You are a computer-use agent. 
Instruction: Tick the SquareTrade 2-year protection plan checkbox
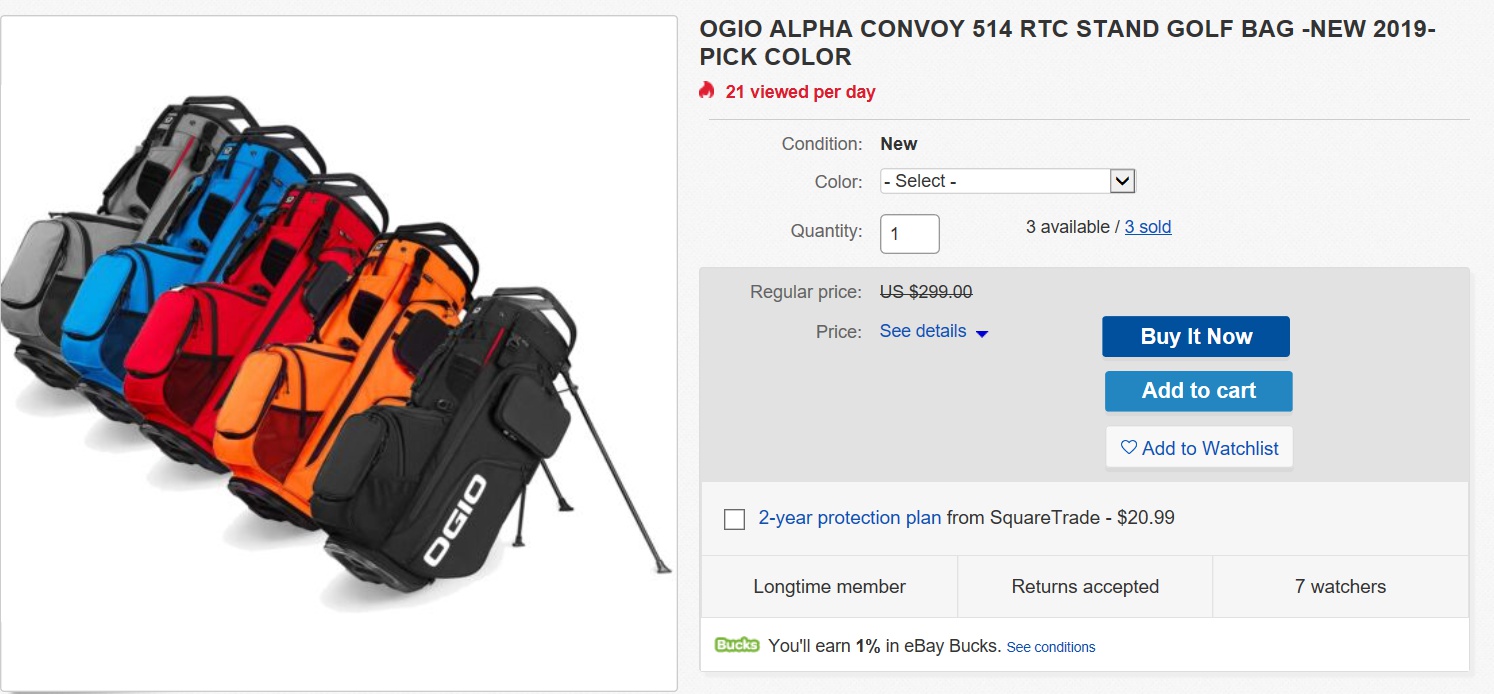[734, 519]
